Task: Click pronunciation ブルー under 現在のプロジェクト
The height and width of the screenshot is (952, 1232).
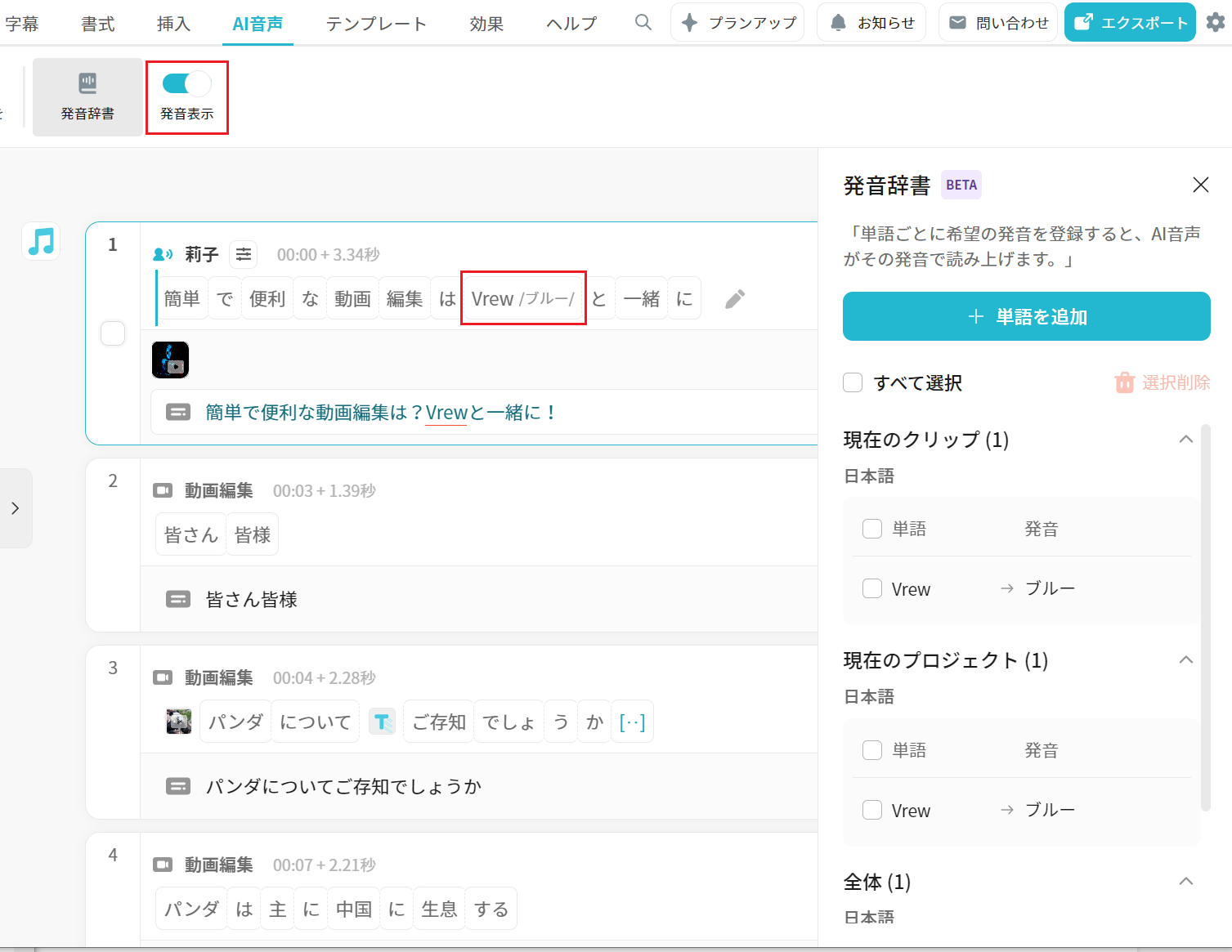Action: pos(1050,810)
